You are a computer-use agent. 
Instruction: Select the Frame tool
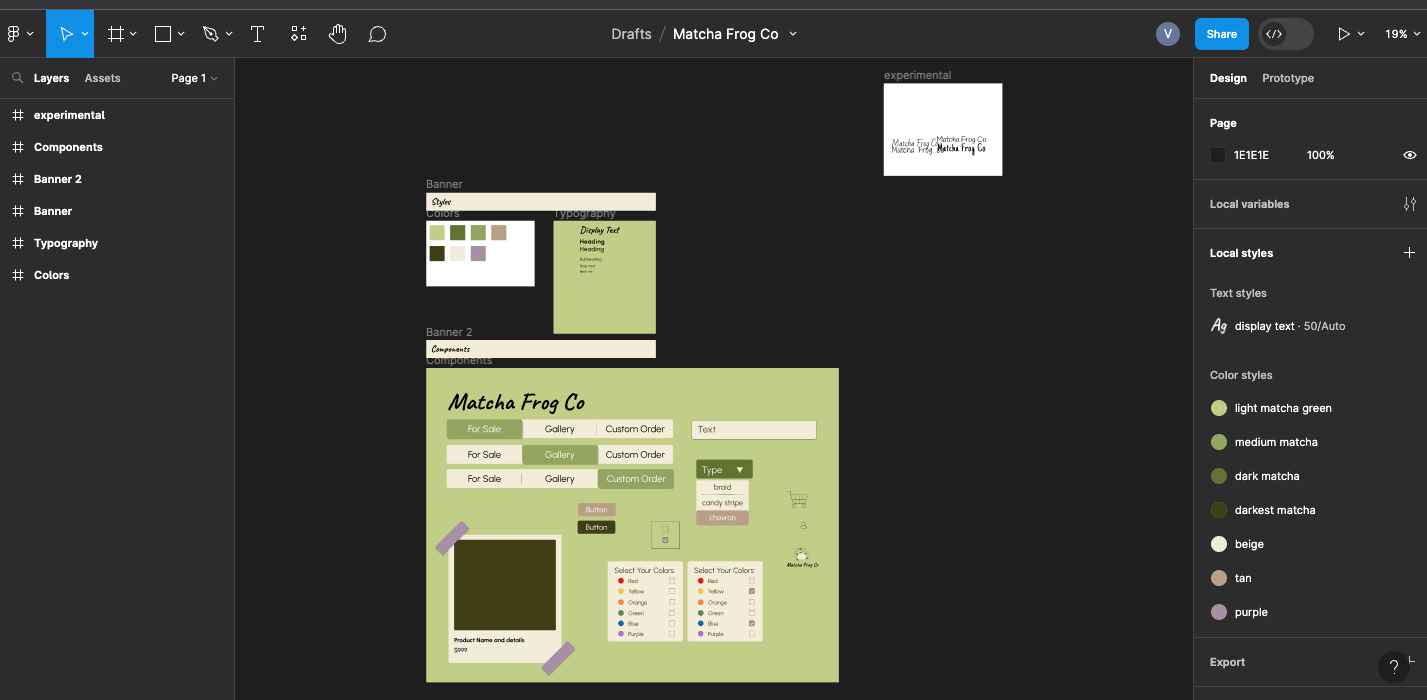point(116,34)
